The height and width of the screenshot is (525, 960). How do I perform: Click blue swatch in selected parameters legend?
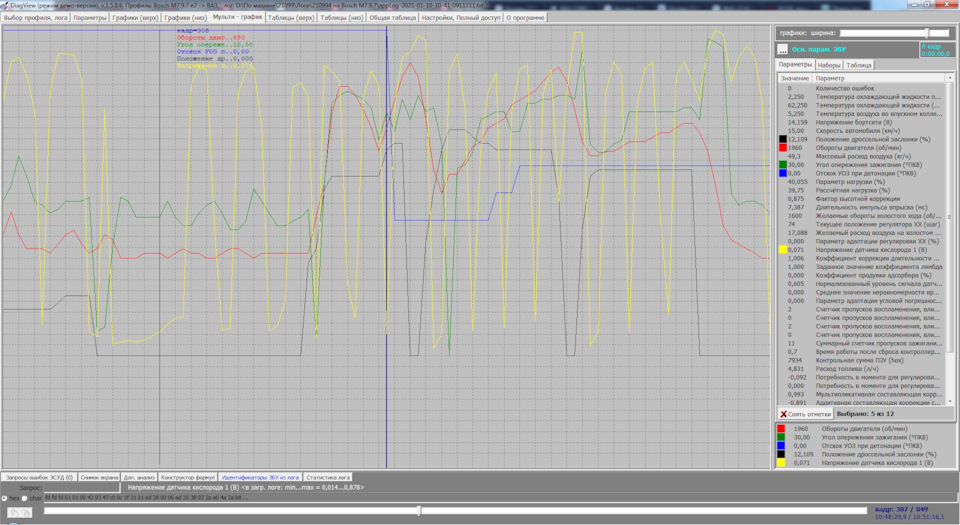[781, 446]
